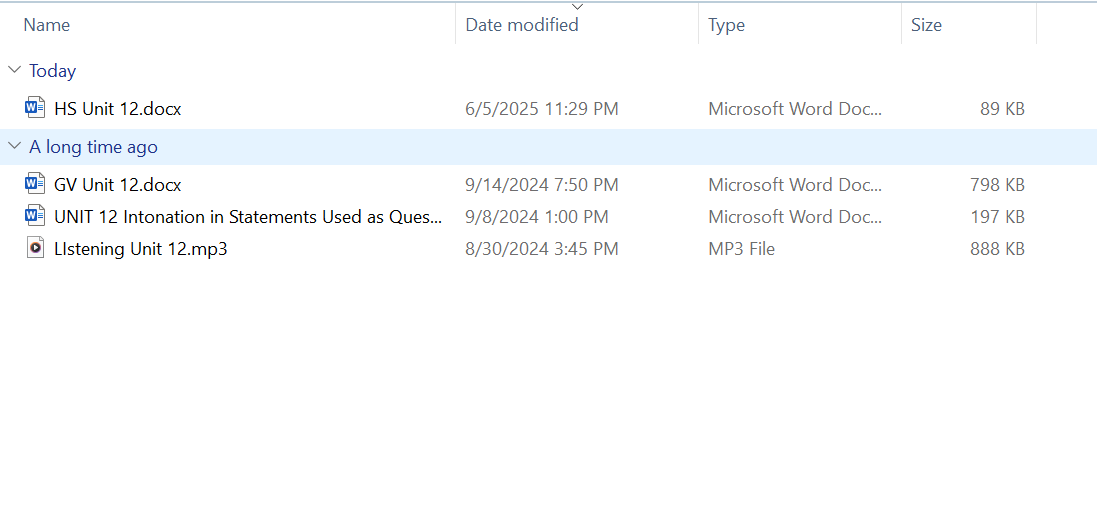
Task: Click the A long time ago group label
Action: [x=93, y=146]
